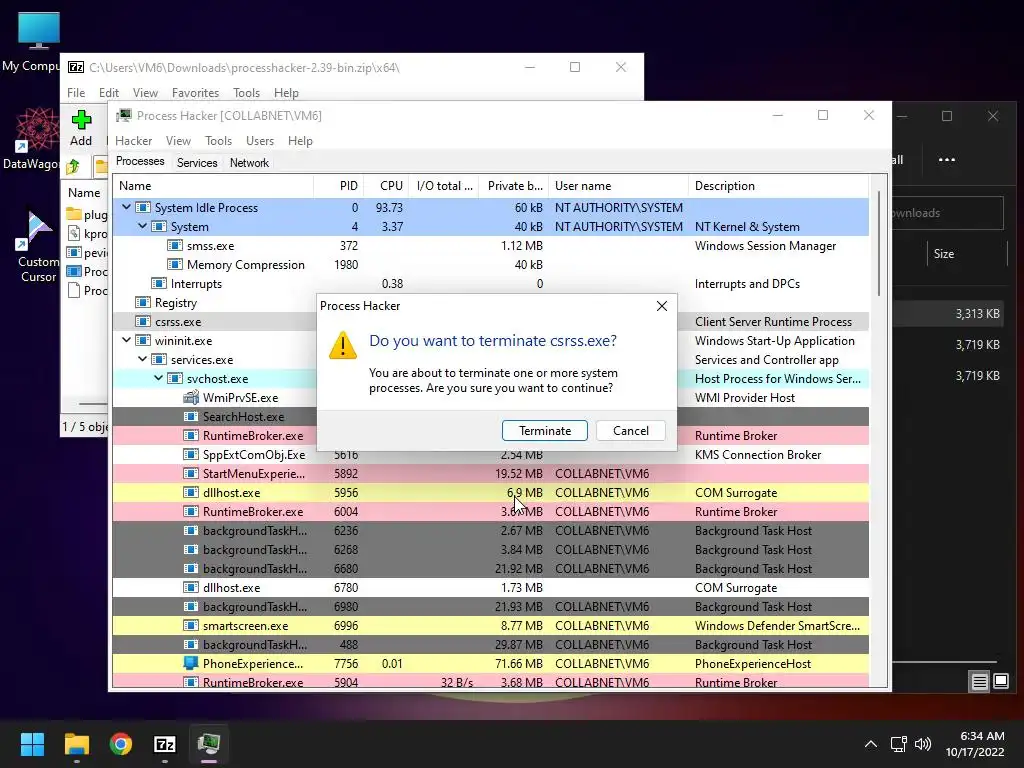Screen dimensions: 1024x768
Task: Click the WmiPrvSE.exe icon
Action: click(191, 397)
